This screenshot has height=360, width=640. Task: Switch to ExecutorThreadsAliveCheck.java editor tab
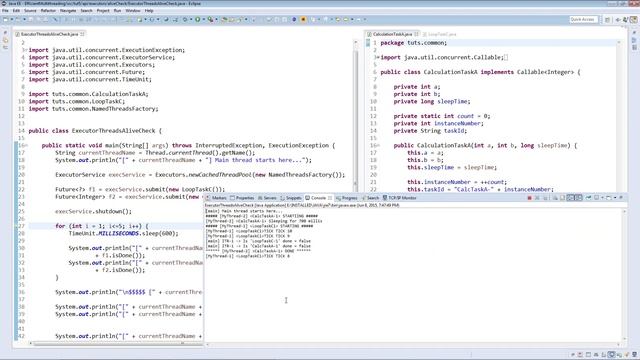[49, 34]
